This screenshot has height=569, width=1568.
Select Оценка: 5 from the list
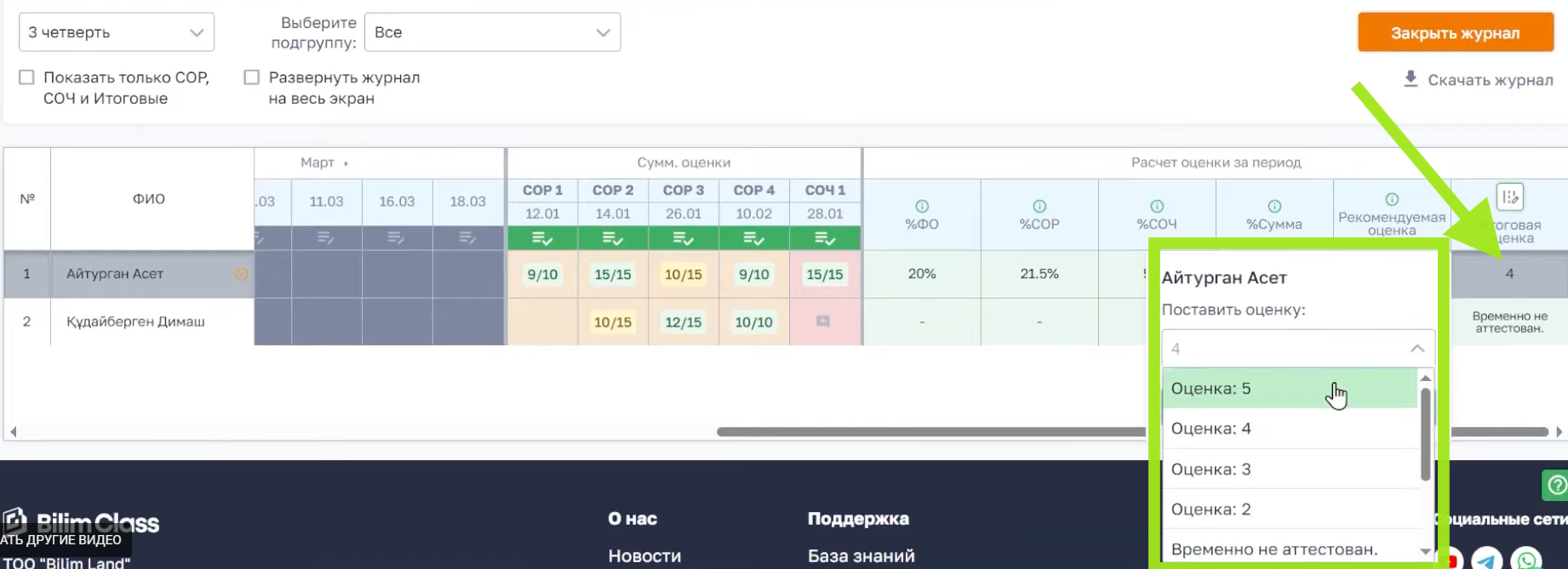pos(1290,389)
